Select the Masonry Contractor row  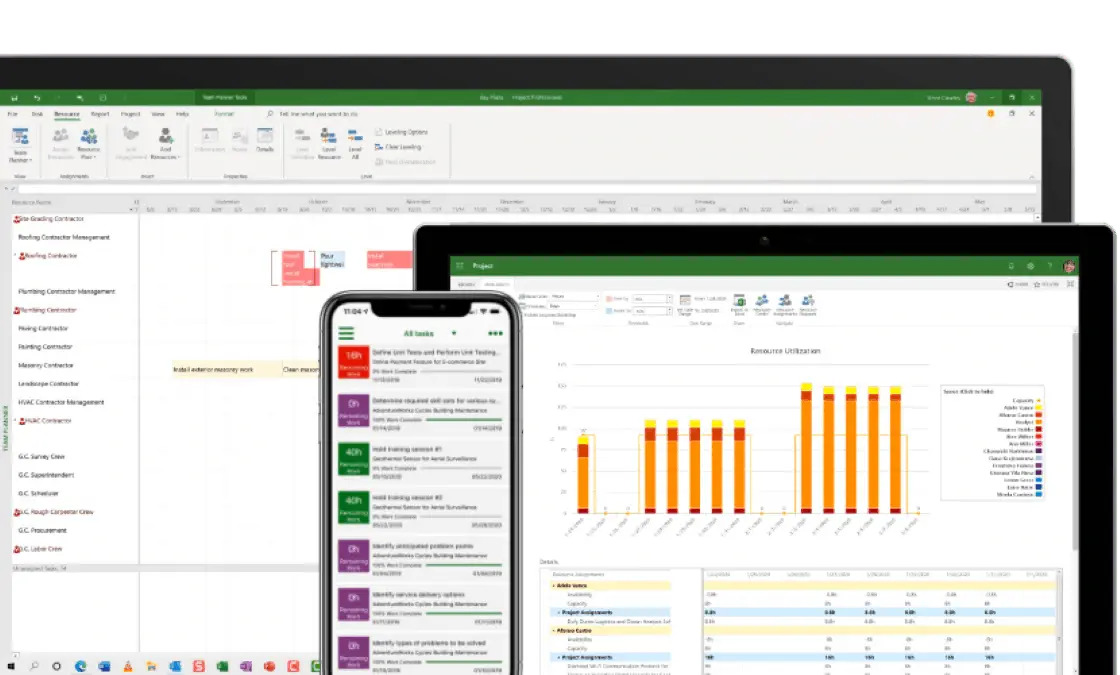[46, 365]
